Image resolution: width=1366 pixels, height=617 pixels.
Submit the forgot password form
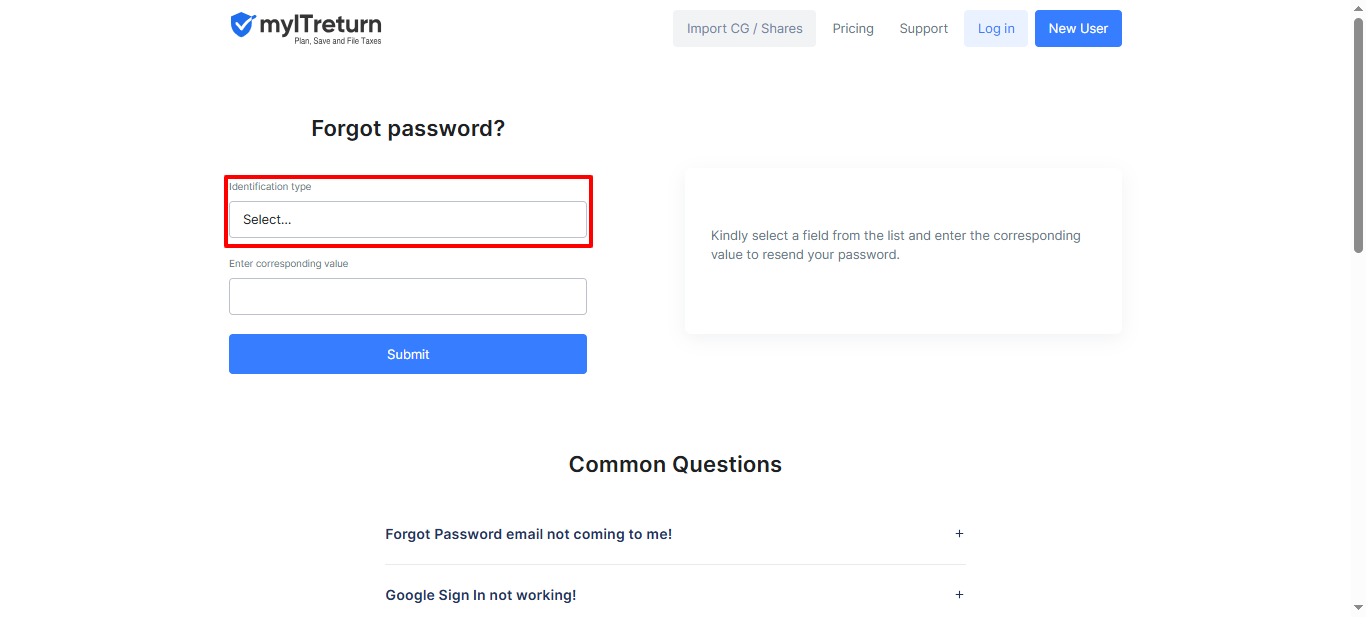pyautogui.click(x=408, y=354)
